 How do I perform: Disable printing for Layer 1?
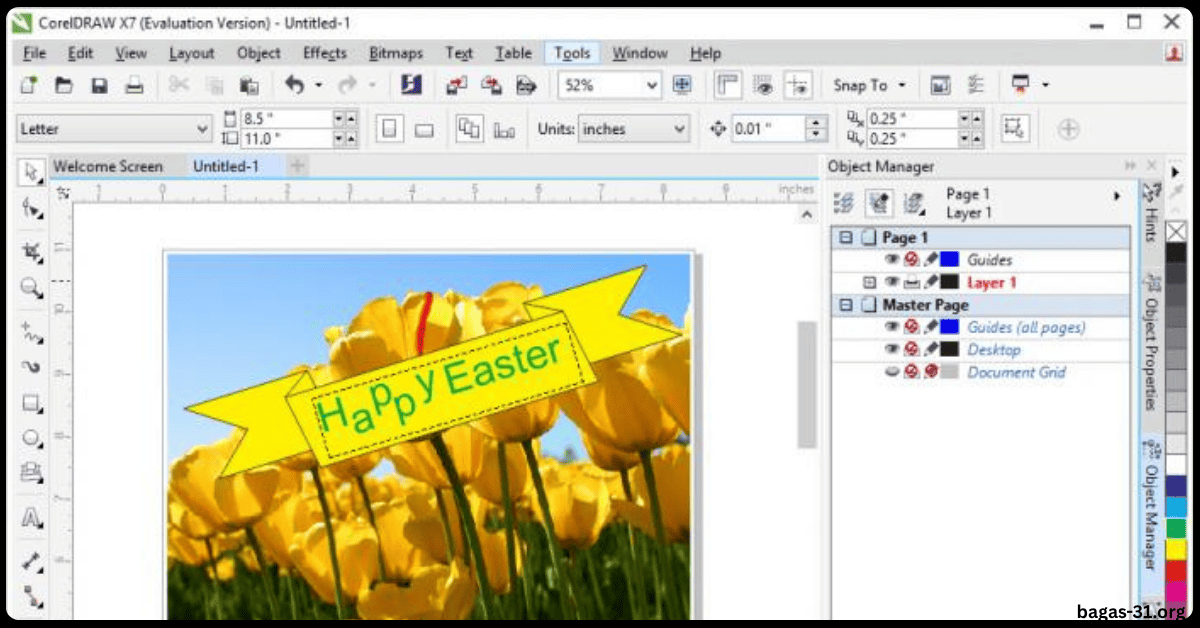tap(912, 282)
